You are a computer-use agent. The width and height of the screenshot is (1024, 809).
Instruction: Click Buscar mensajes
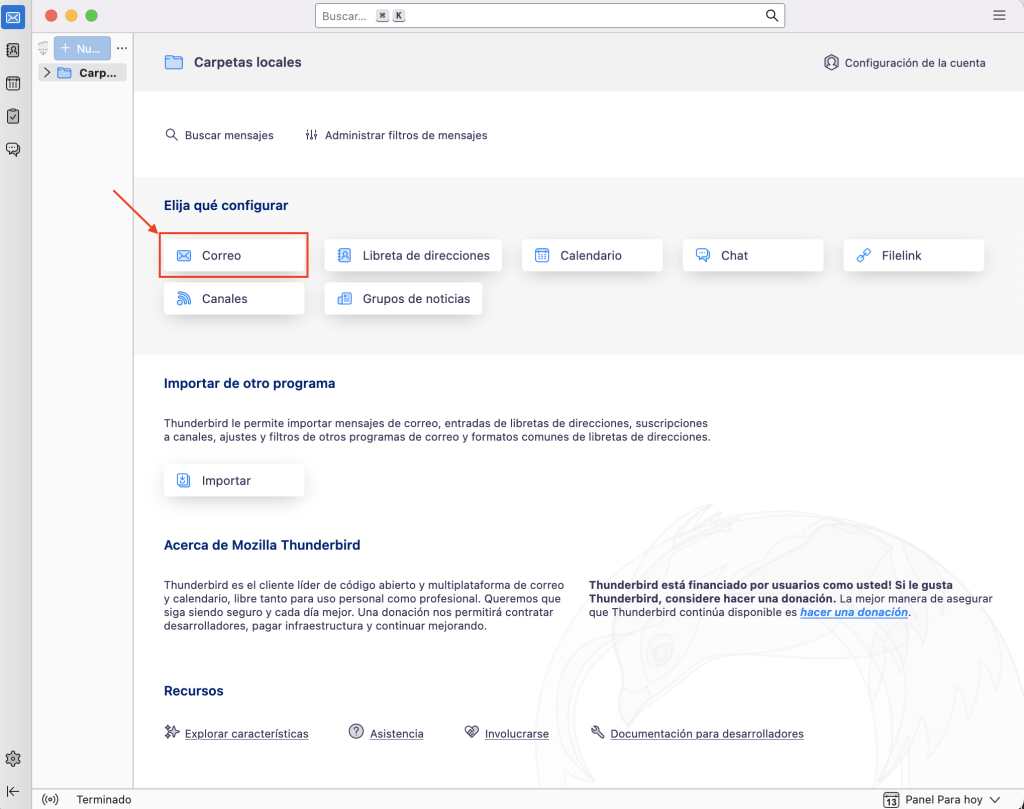tap(219, 135)
